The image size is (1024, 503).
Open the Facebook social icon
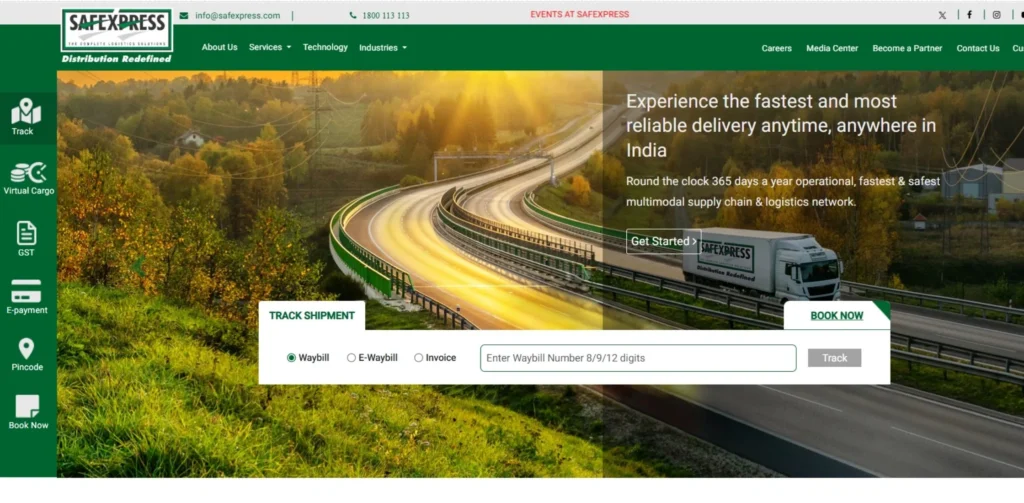pyautogui.click(x=969, y=15)
